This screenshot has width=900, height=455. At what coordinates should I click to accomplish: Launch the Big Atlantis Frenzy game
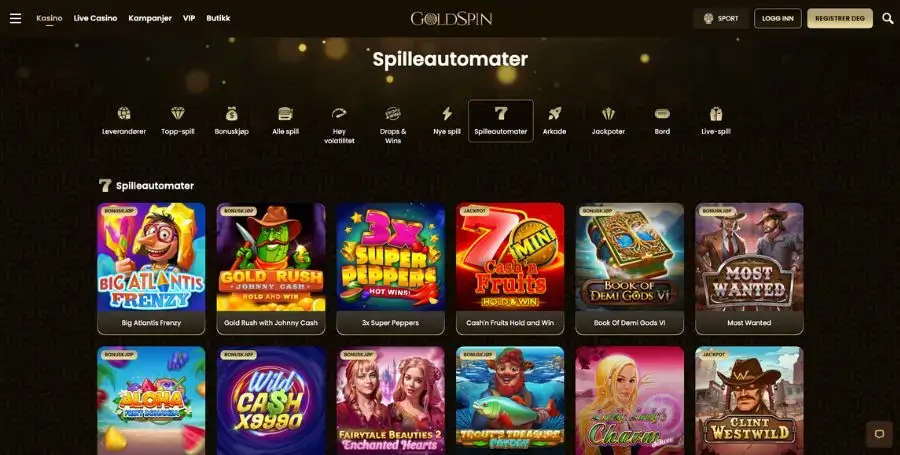pyautogui.click(x=152, y=269)
